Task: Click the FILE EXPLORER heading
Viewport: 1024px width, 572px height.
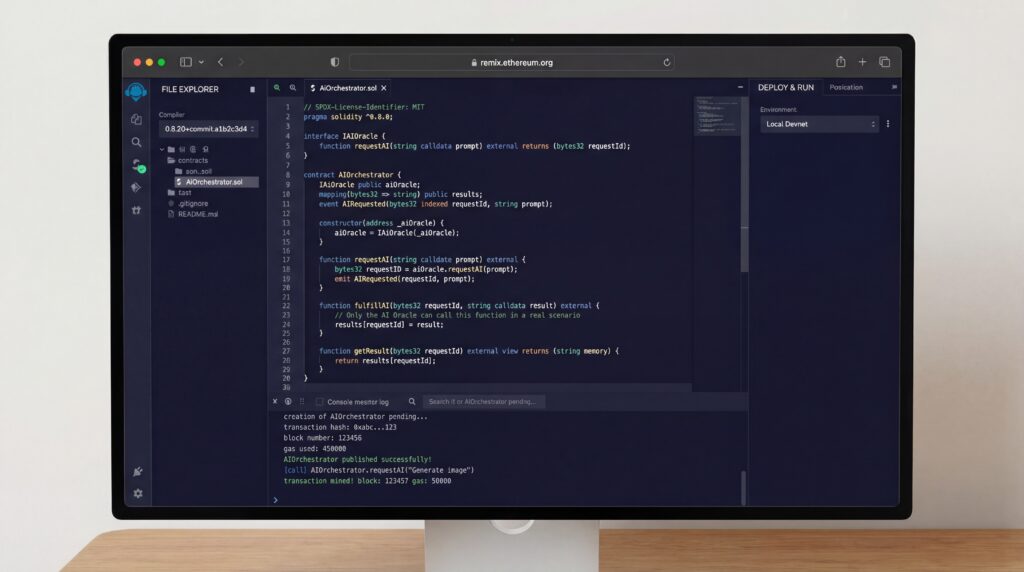Action: 190,89
